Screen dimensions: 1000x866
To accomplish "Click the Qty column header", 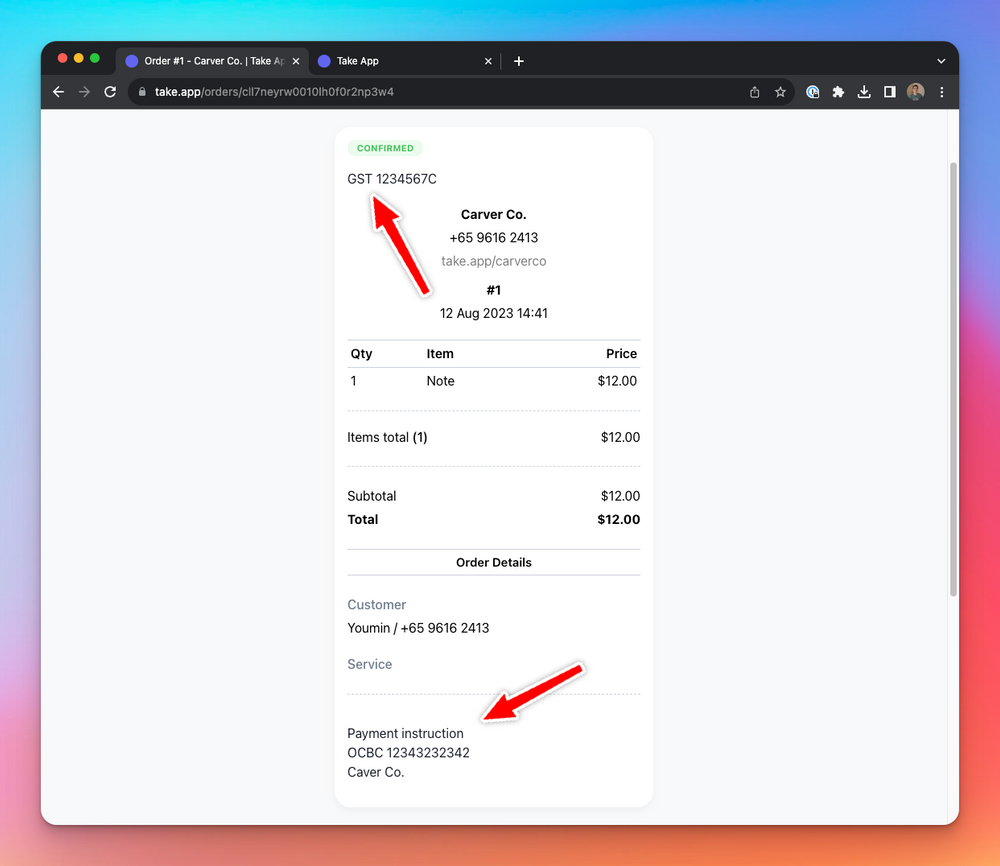I will pyautogui.click(x=361, y=354).
